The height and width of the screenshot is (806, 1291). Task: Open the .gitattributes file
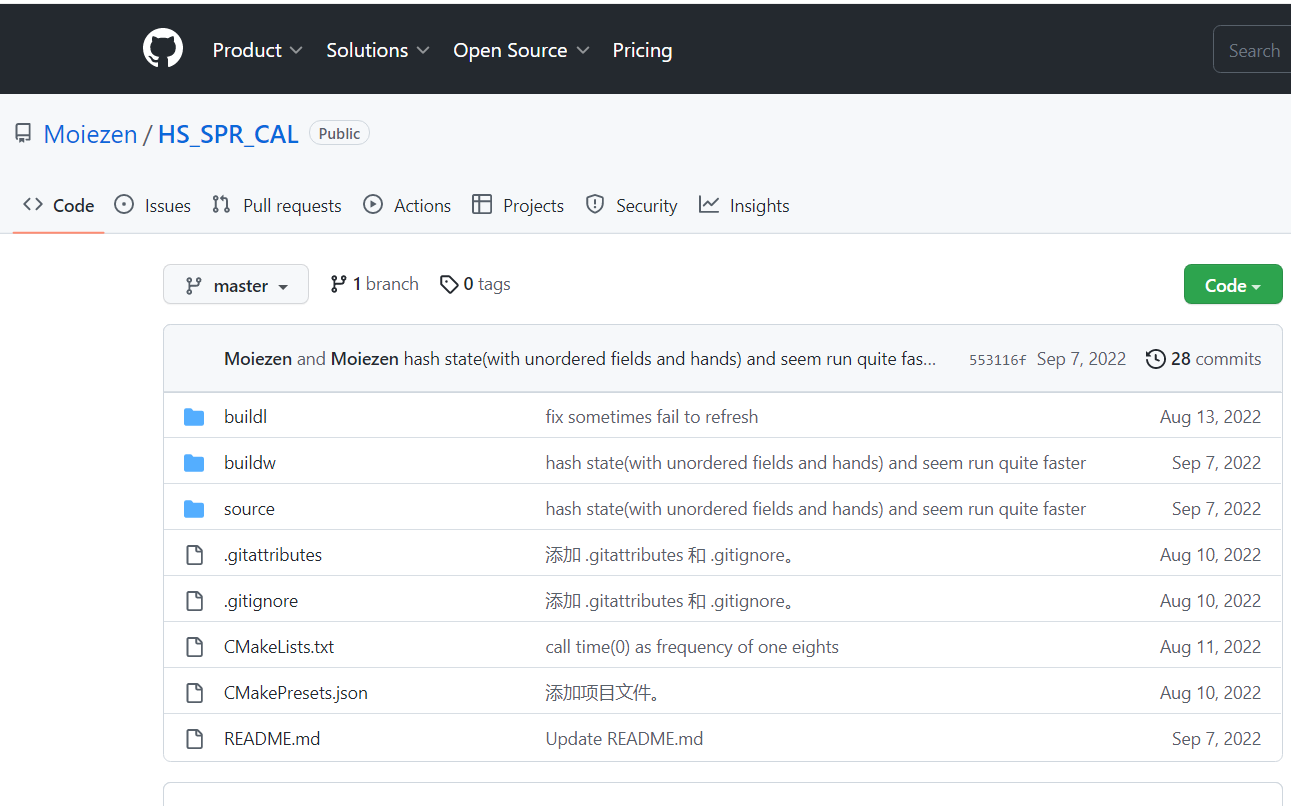coord(273,555)
